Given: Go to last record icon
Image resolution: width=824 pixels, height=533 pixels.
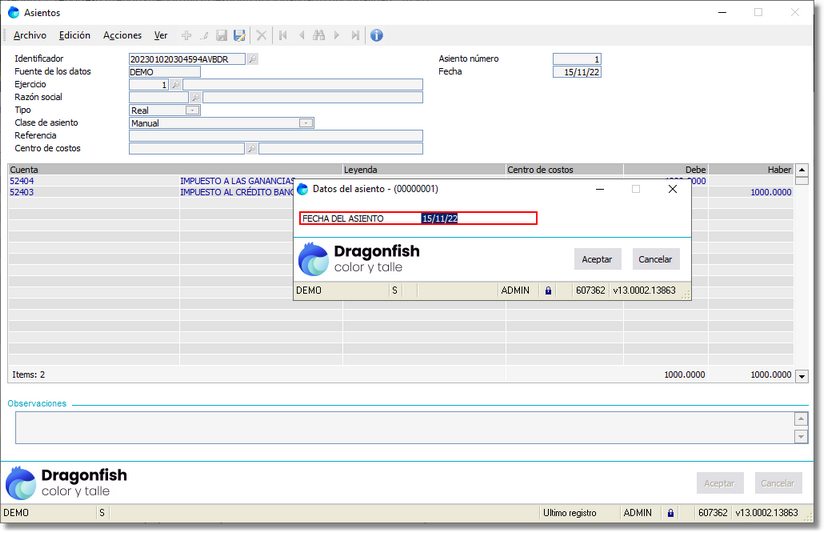Looking at the screenshot, I should point(355,35).
